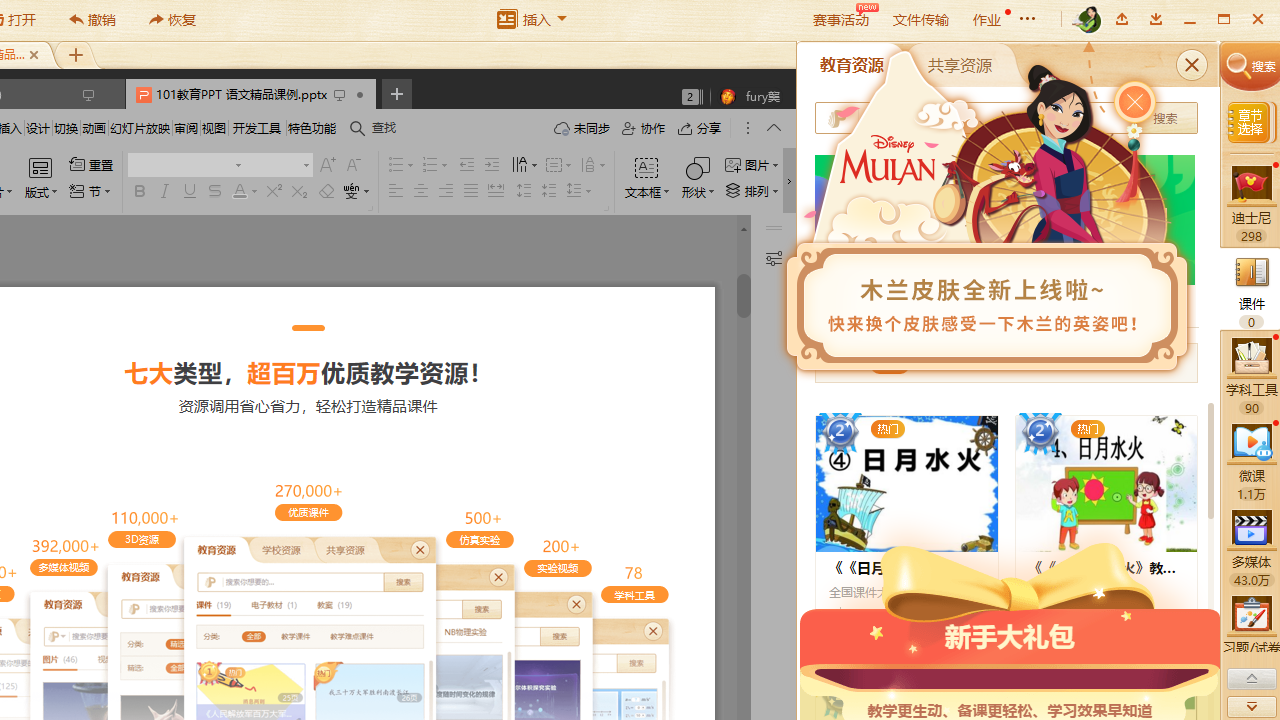Toggle Bold formatting

(x=140, y=191)
